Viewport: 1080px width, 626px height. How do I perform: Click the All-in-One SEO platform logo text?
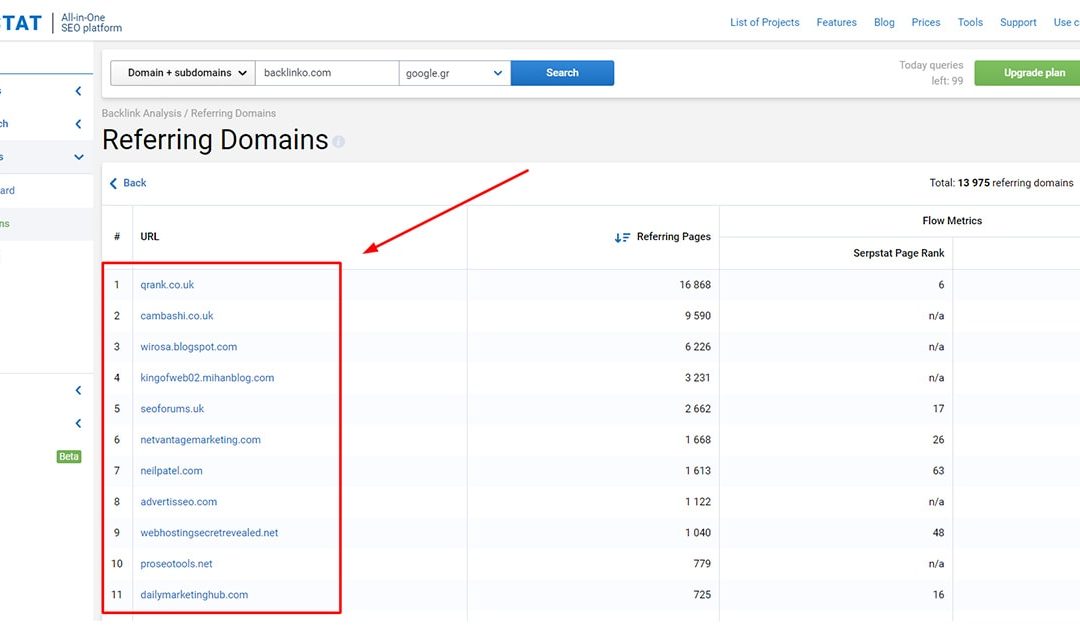point(91,23)
